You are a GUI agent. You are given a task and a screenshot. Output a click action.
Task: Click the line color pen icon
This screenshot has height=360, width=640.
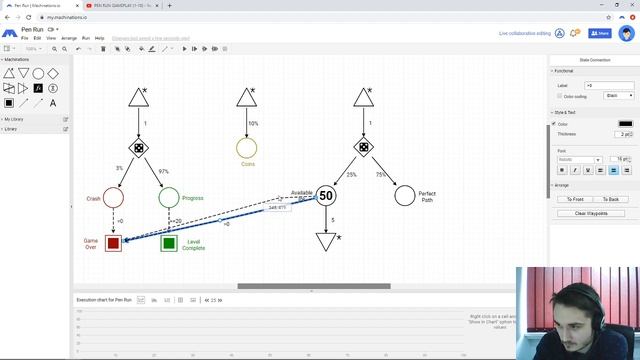click(152, 49)
